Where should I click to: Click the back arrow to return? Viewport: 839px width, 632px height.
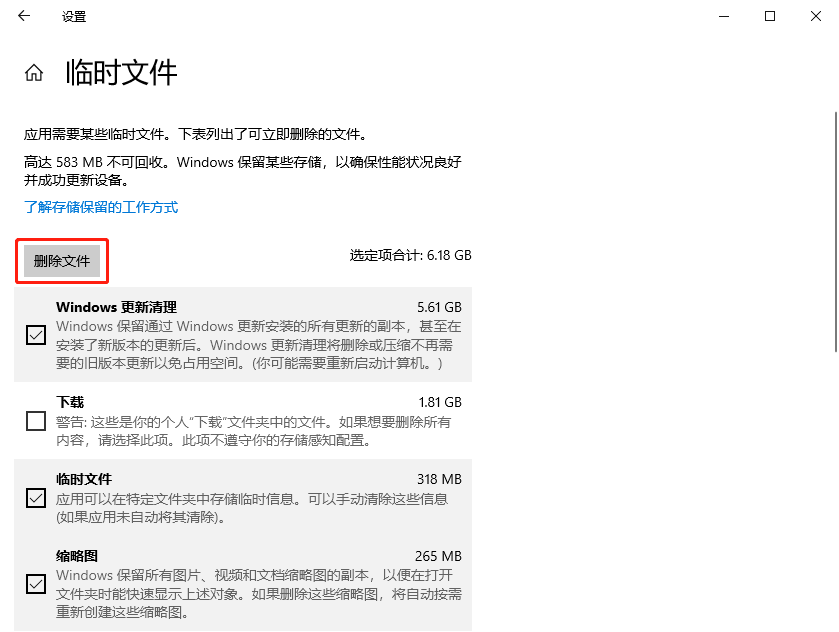[23, 16]
